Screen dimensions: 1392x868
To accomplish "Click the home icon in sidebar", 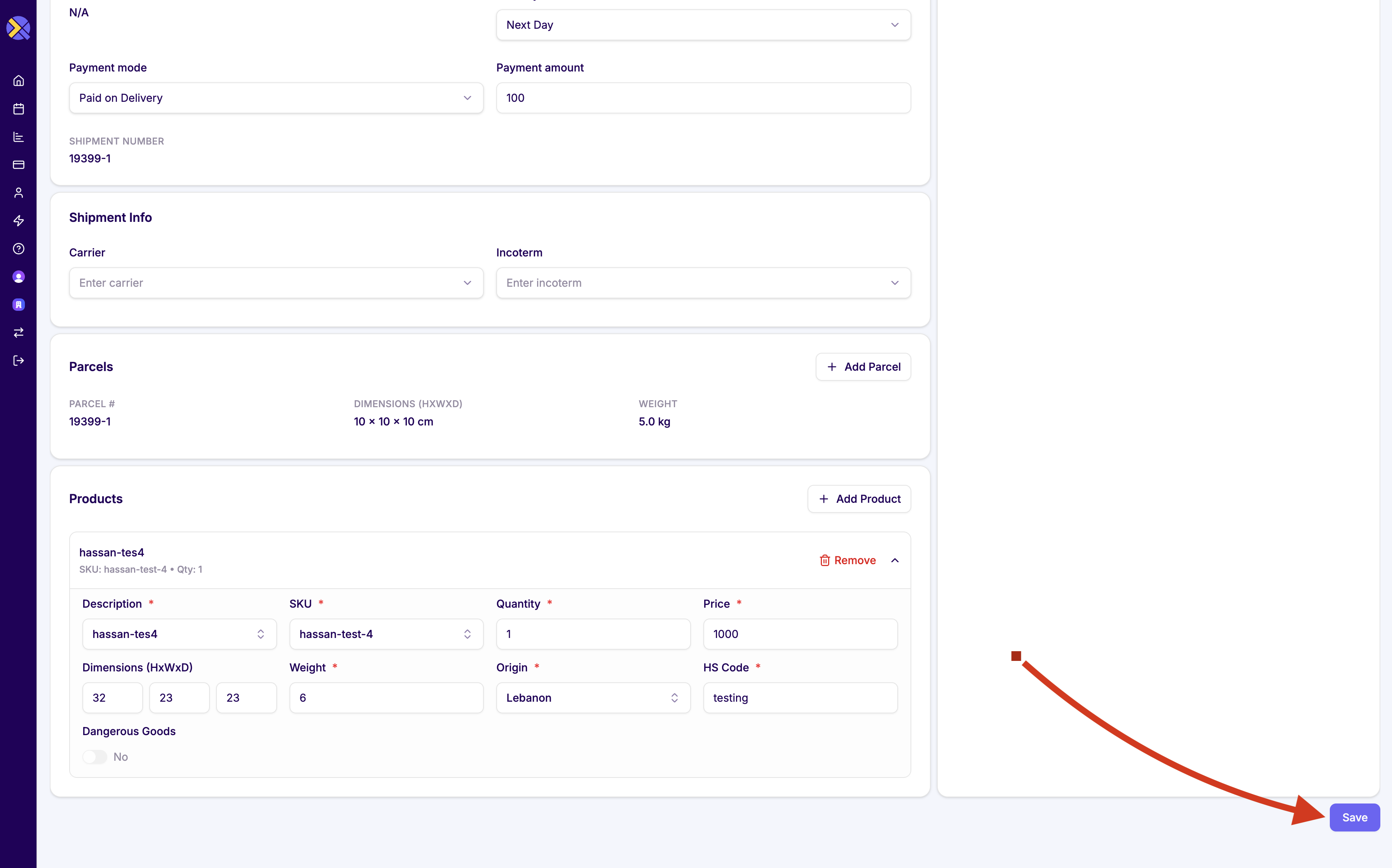I will click(18, 81).
